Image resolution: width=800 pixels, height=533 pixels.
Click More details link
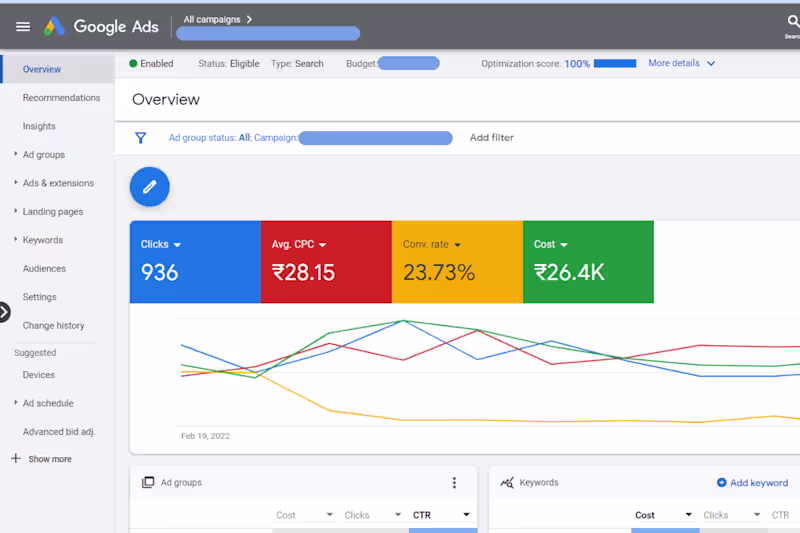point(673,63)
